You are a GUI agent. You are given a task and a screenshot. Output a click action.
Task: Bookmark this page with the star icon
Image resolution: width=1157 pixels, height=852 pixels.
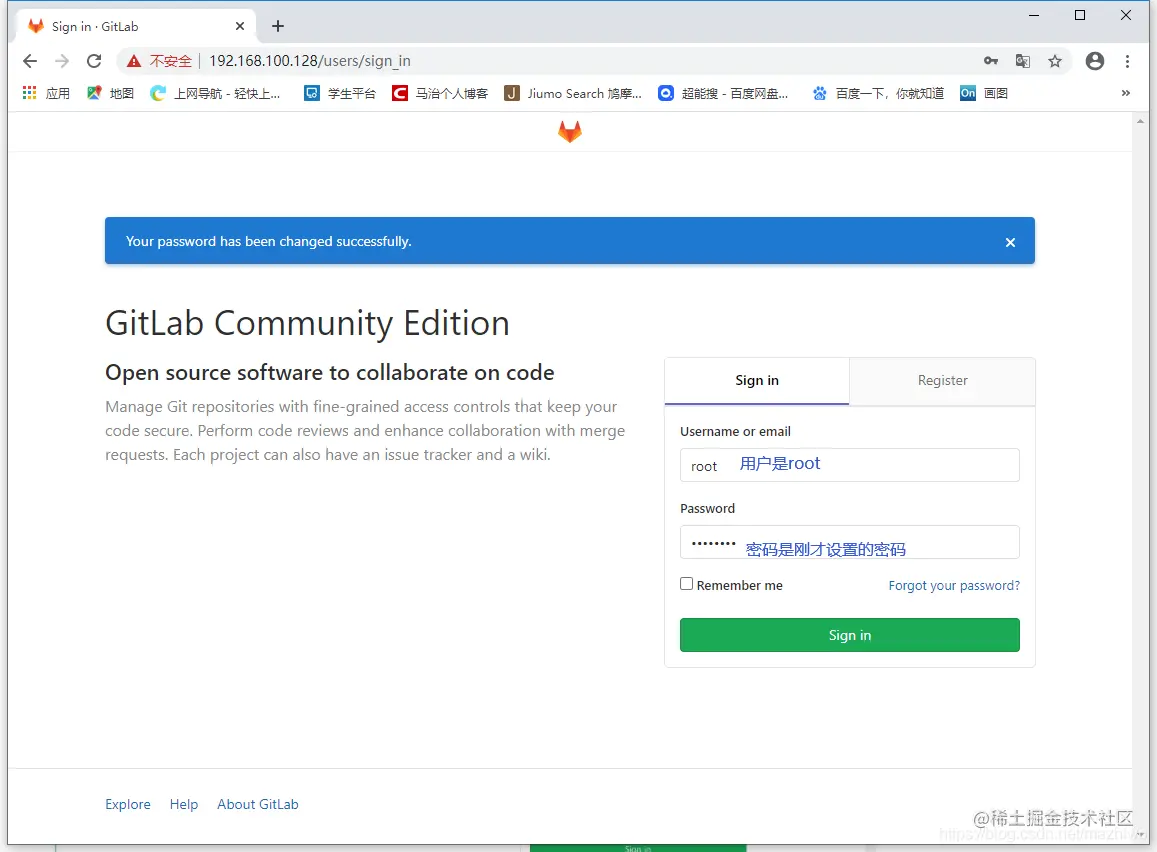tap(1055, 60)
